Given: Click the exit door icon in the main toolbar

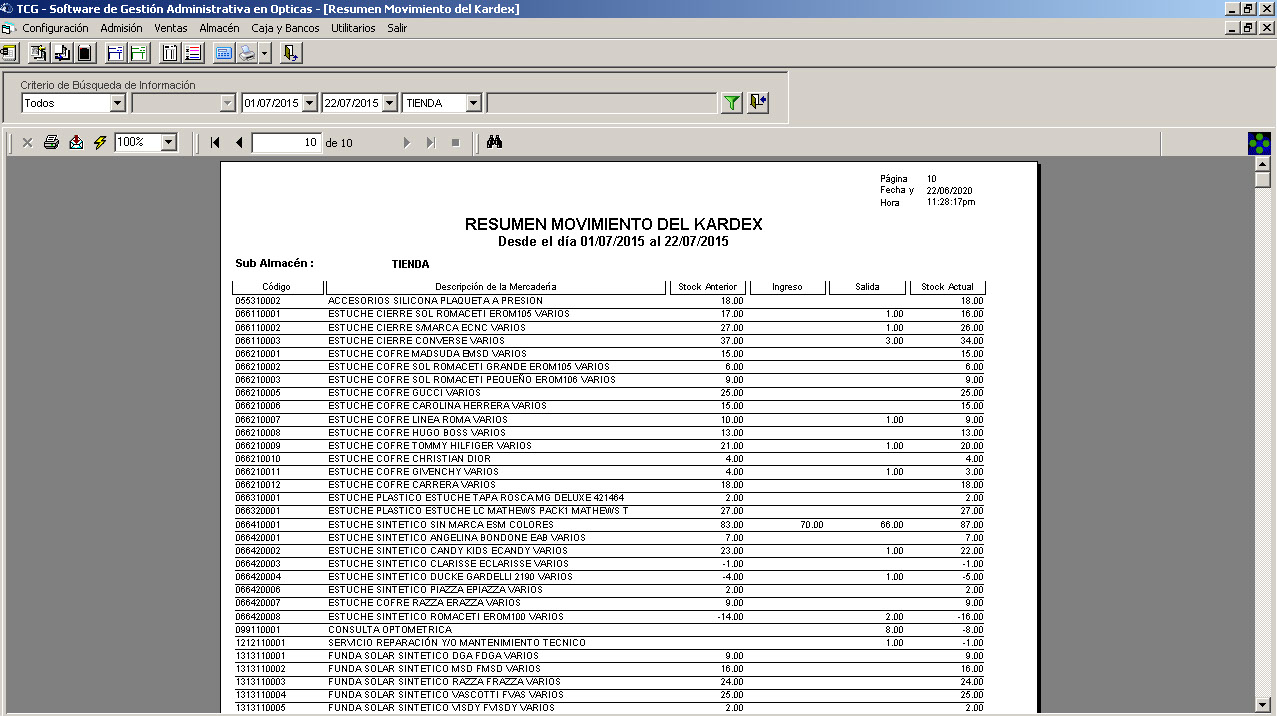Looking at the screenshot, I should coord(290,53).
